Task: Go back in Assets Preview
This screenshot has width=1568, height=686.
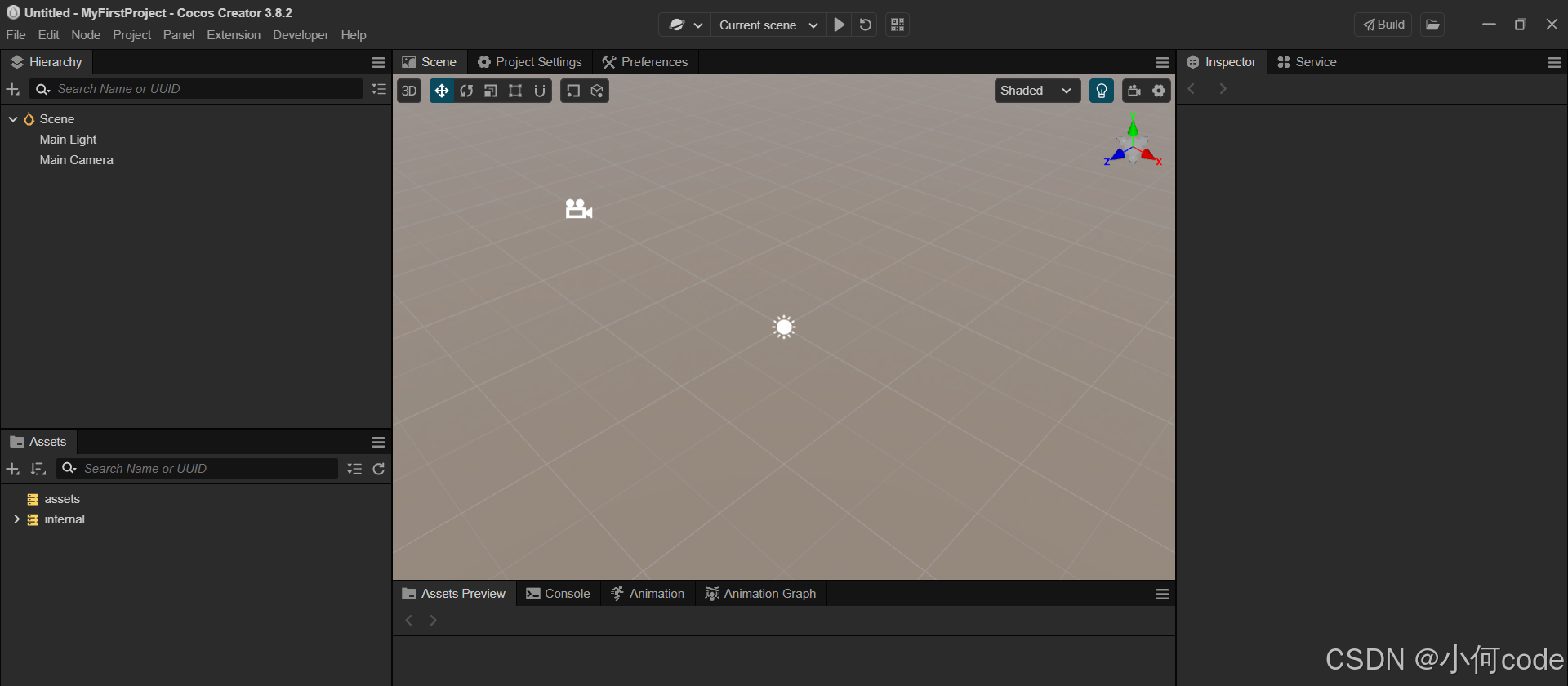Action: pos(409,621)
